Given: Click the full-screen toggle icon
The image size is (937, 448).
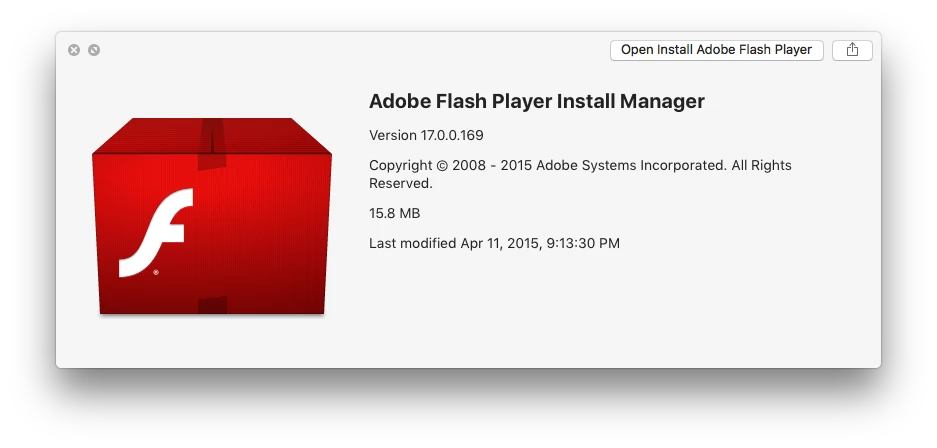Looking at the screenshot, I should click(x=94, y=50).
